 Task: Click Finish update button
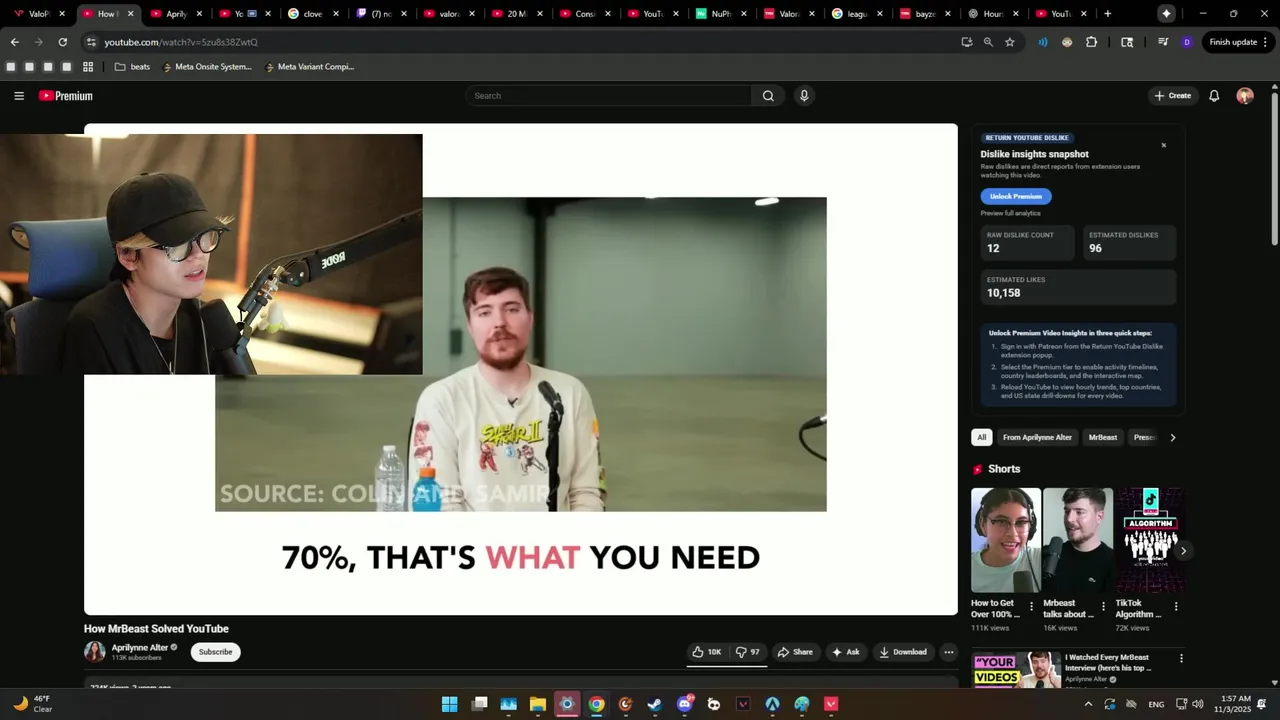(x=1237, y=42)
